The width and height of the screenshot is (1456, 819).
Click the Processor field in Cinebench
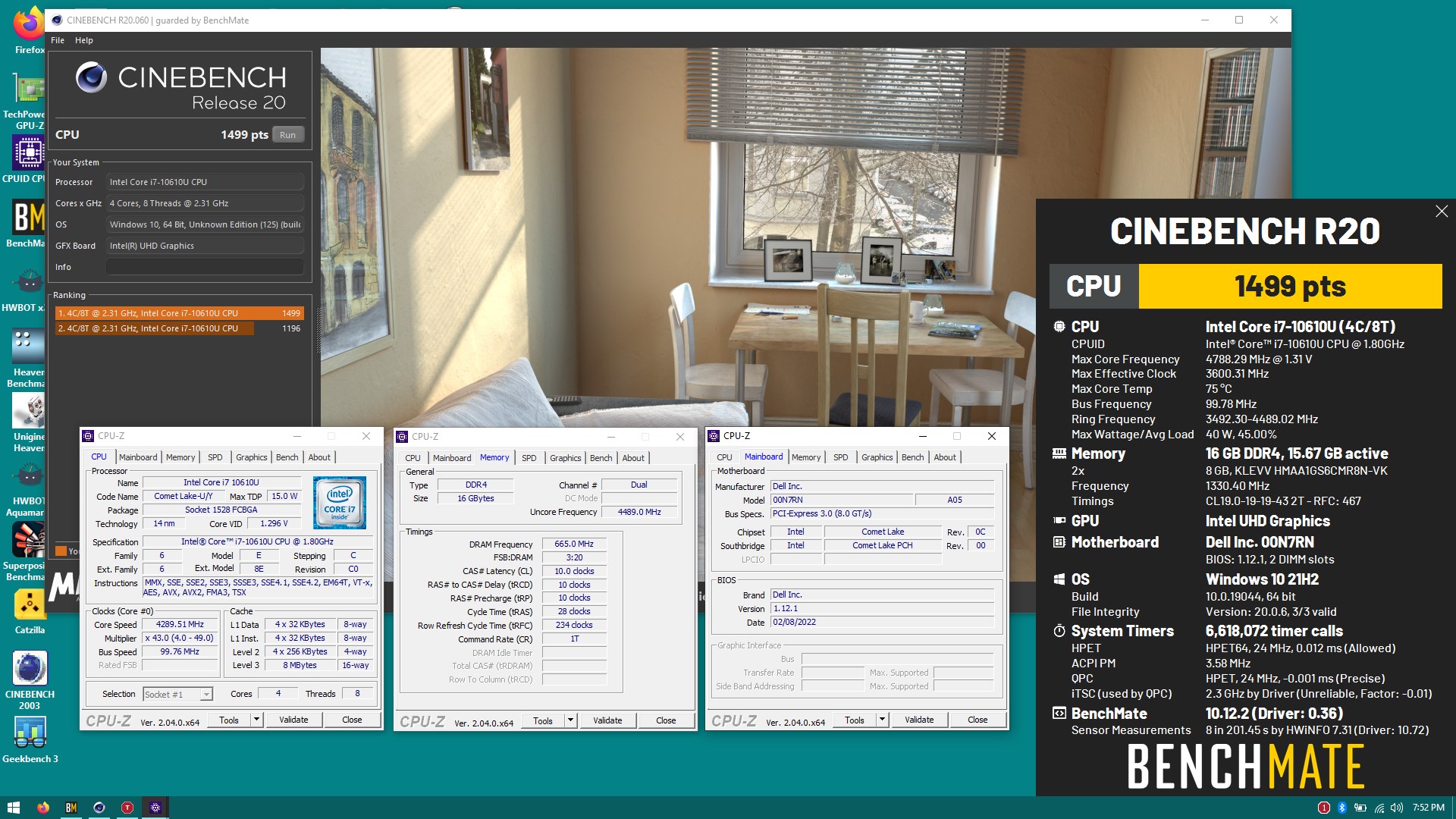pyautogui.click(x=205, y=182)
